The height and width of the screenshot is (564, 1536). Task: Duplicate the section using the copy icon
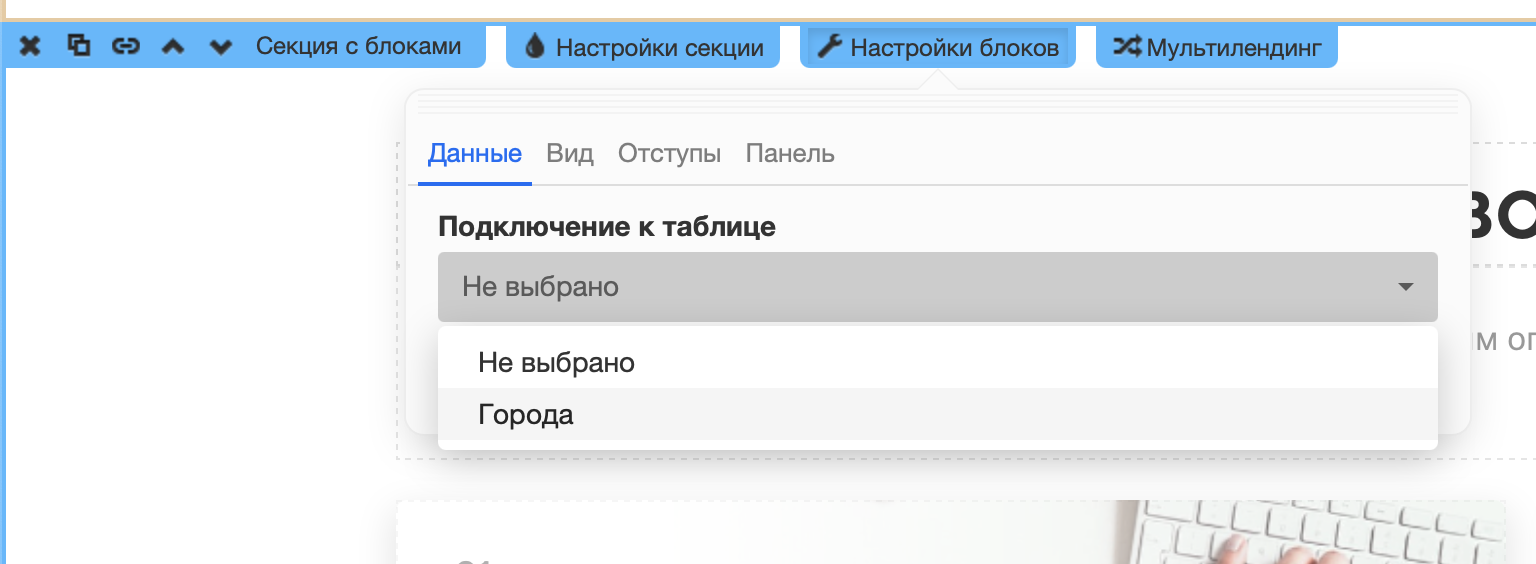[78, 46]
